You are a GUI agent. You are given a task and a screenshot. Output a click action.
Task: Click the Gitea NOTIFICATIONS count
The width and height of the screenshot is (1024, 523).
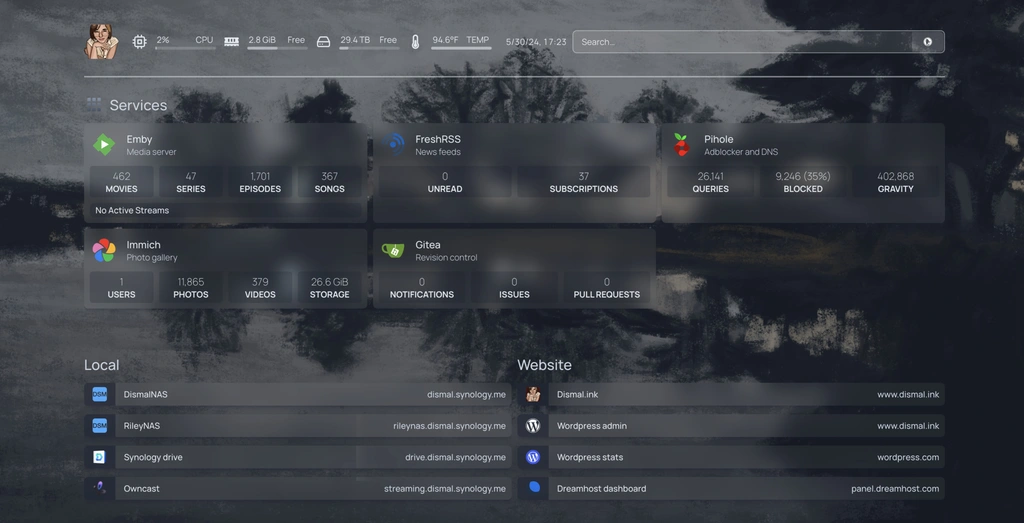click(x=422, y=287)
